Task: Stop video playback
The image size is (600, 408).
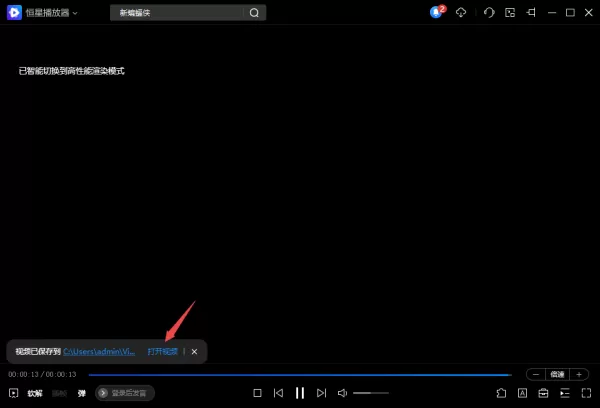Action: click(258, 393)
